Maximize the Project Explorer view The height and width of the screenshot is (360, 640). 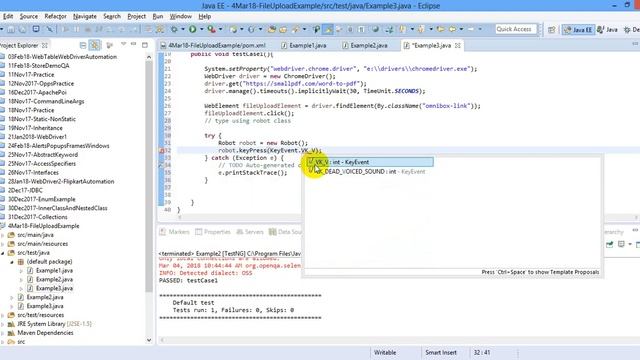(x=145, y=45)
